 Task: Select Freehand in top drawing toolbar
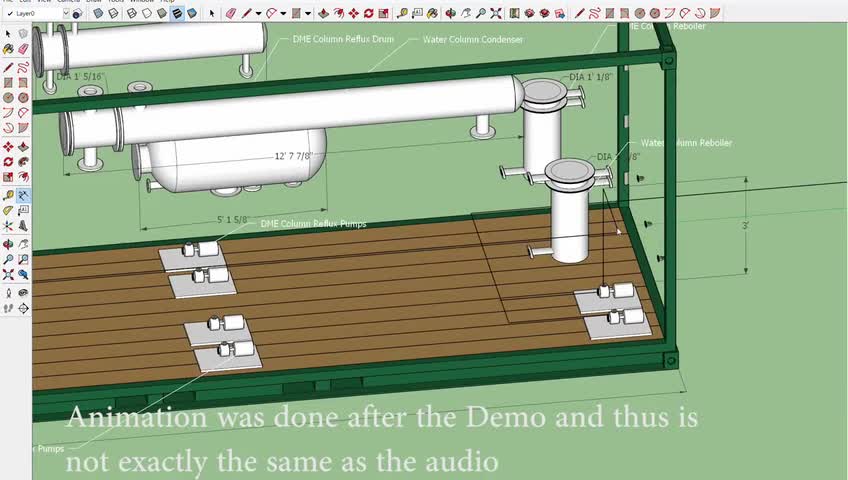(594, 14)
